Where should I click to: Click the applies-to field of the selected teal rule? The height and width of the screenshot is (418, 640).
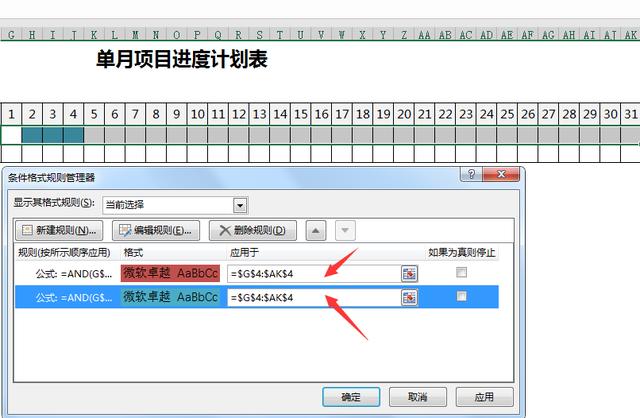click(314, 298)
